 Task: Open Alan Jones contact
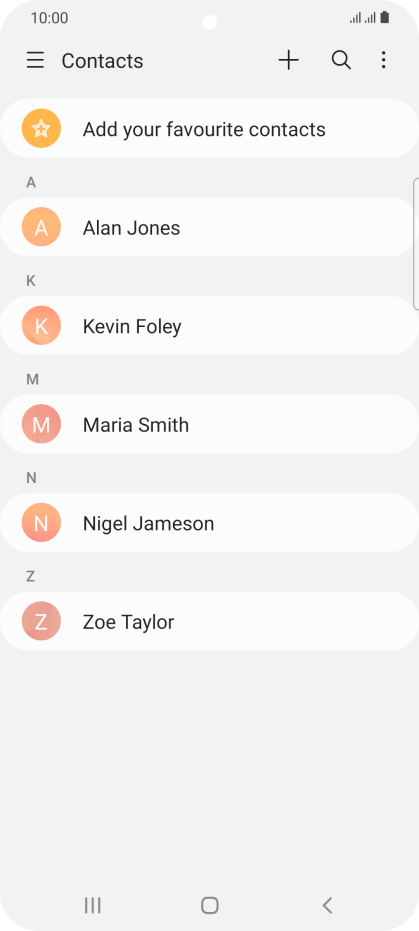coord(210,227)
